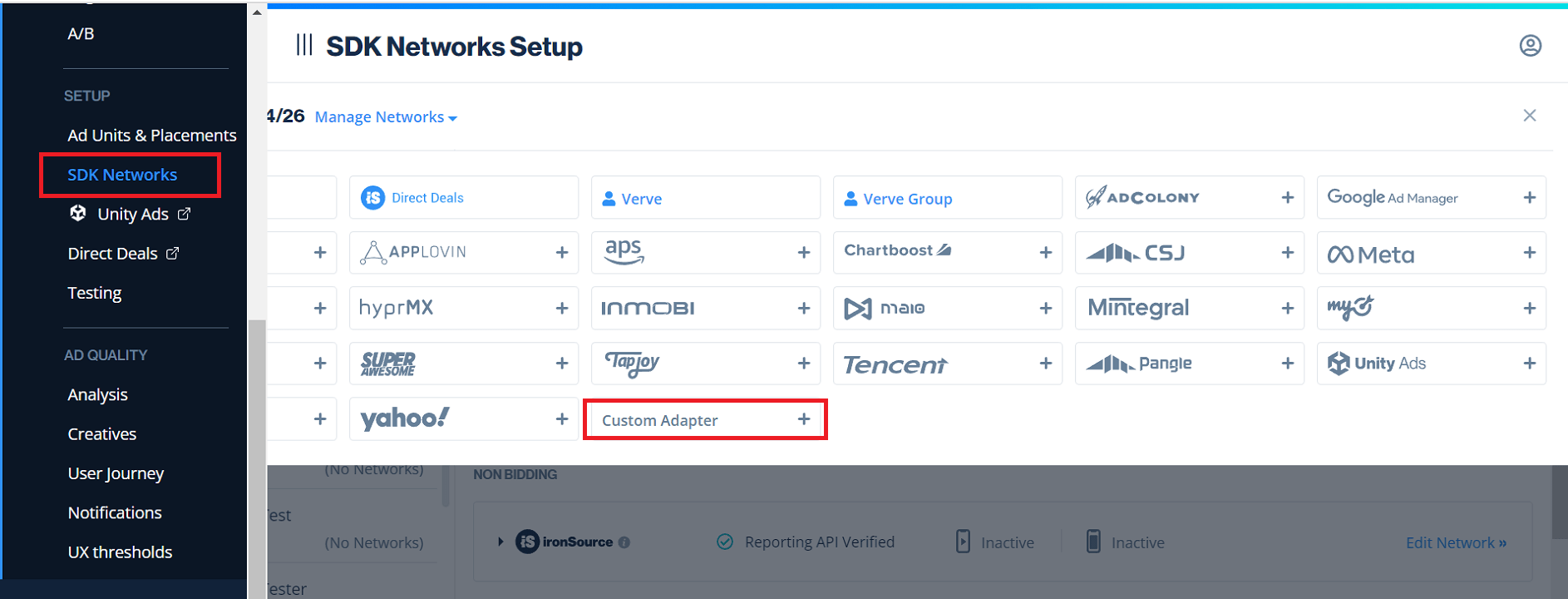Add the Pangle network

[1287, 363]
